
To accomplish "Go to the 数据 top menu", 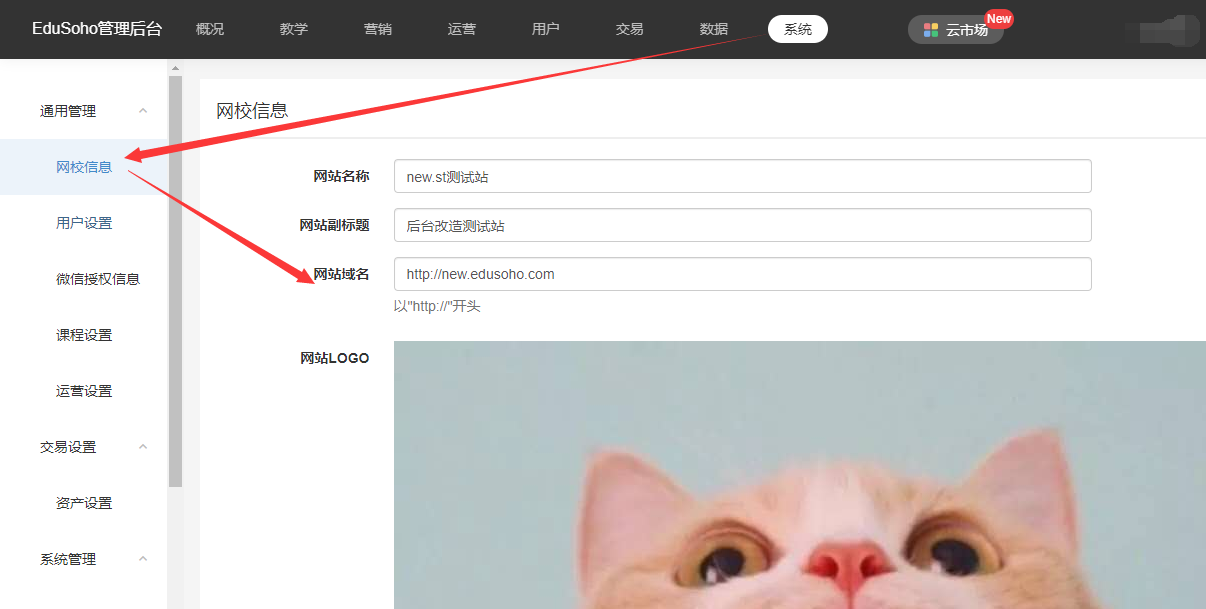I will [x=714, y=30].
